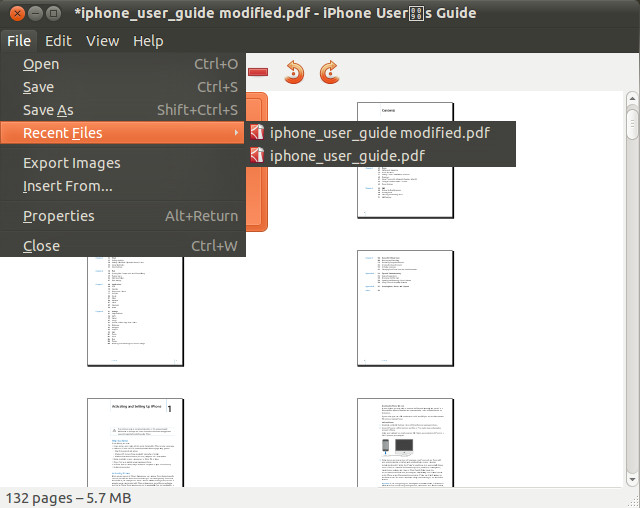Image resolution: width=640 pixels, height=508 pixels.
Task: Click the rotate right toolbar icon
Action: pyautogui.click(x=329, y=72)
